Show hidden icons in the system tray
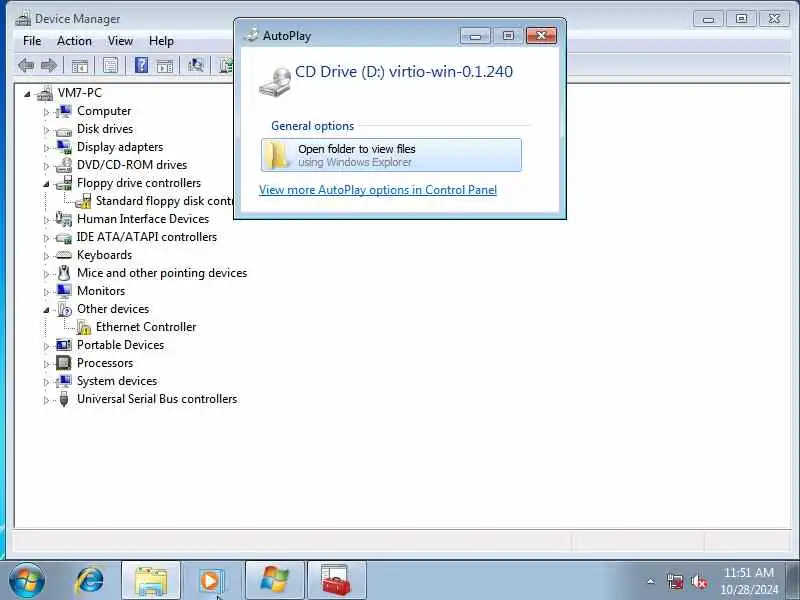This screenshot has width=800, height=600. (x=651, y=581)
